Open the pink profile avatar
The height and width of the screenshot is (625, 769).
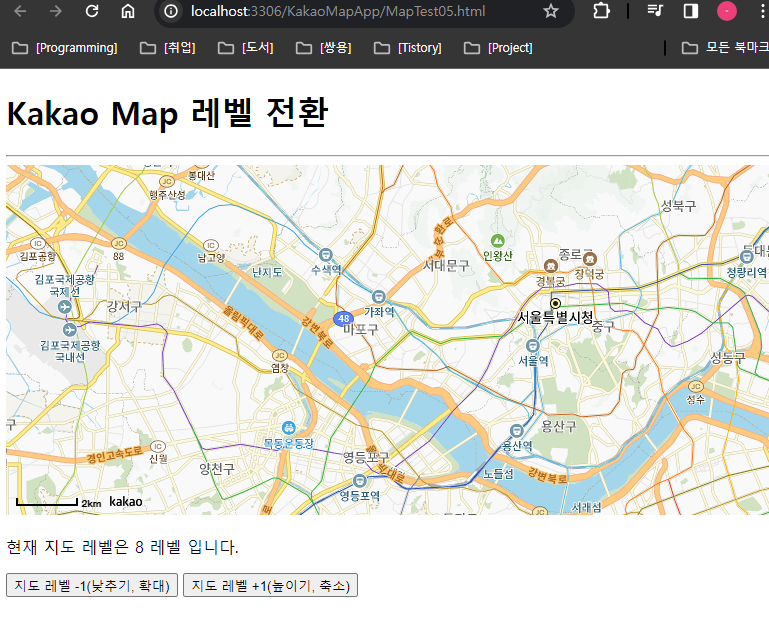pyautogui.click(x=726, y=11)
